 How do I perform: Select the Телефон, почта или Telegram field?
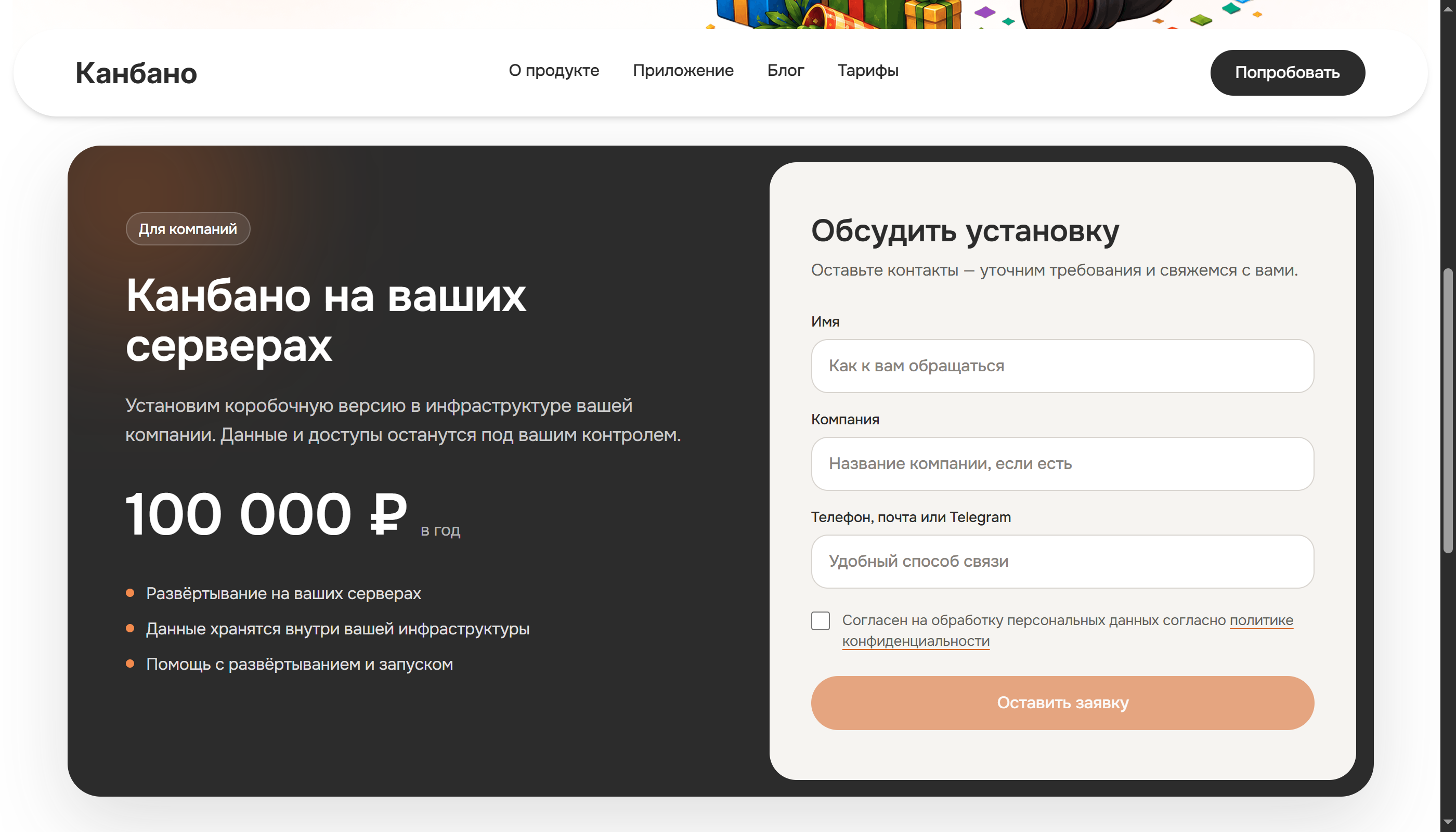pos(1062,561)
